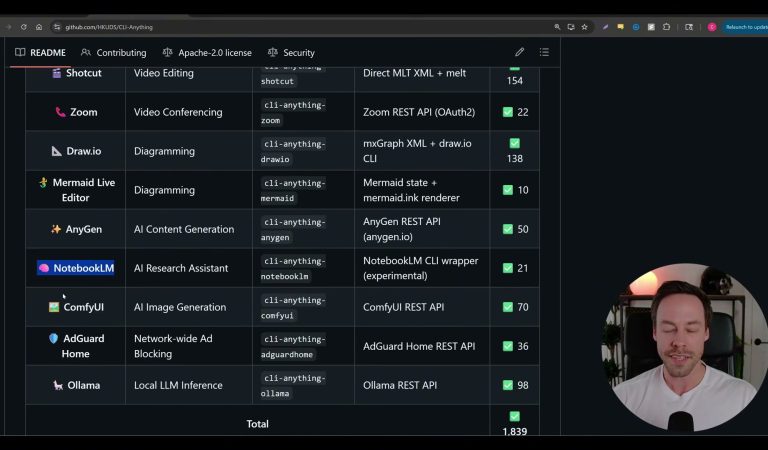Click the ComfyUI picture icon
This screenshot has height=450, width=768.
pos(54,307)
